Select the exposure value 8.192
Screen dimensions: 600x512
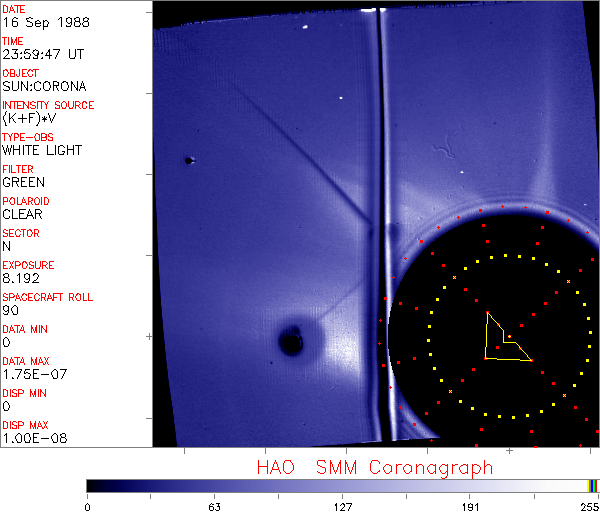[x=21, y=278]
